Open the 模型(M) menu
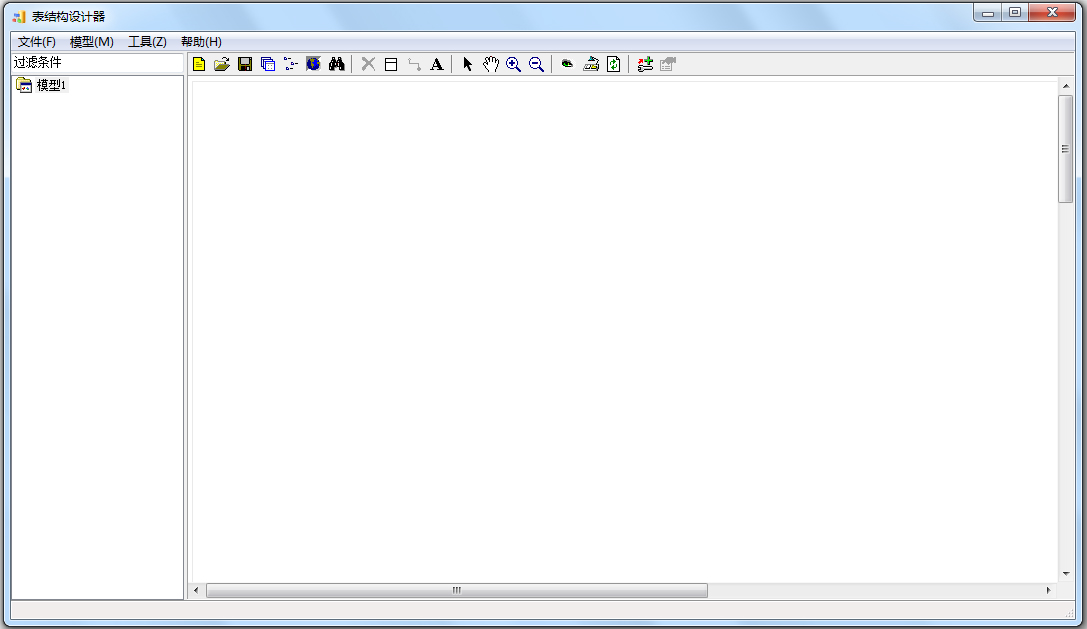 point(92,42)
